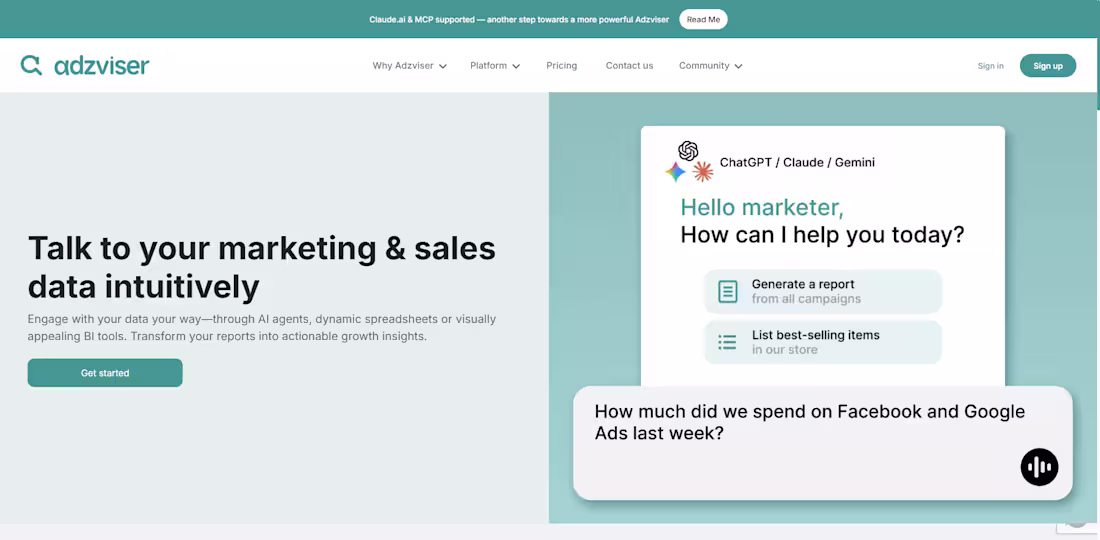
Task: Click the adzviser wordmark text
Action: click(x=102, y=66)
